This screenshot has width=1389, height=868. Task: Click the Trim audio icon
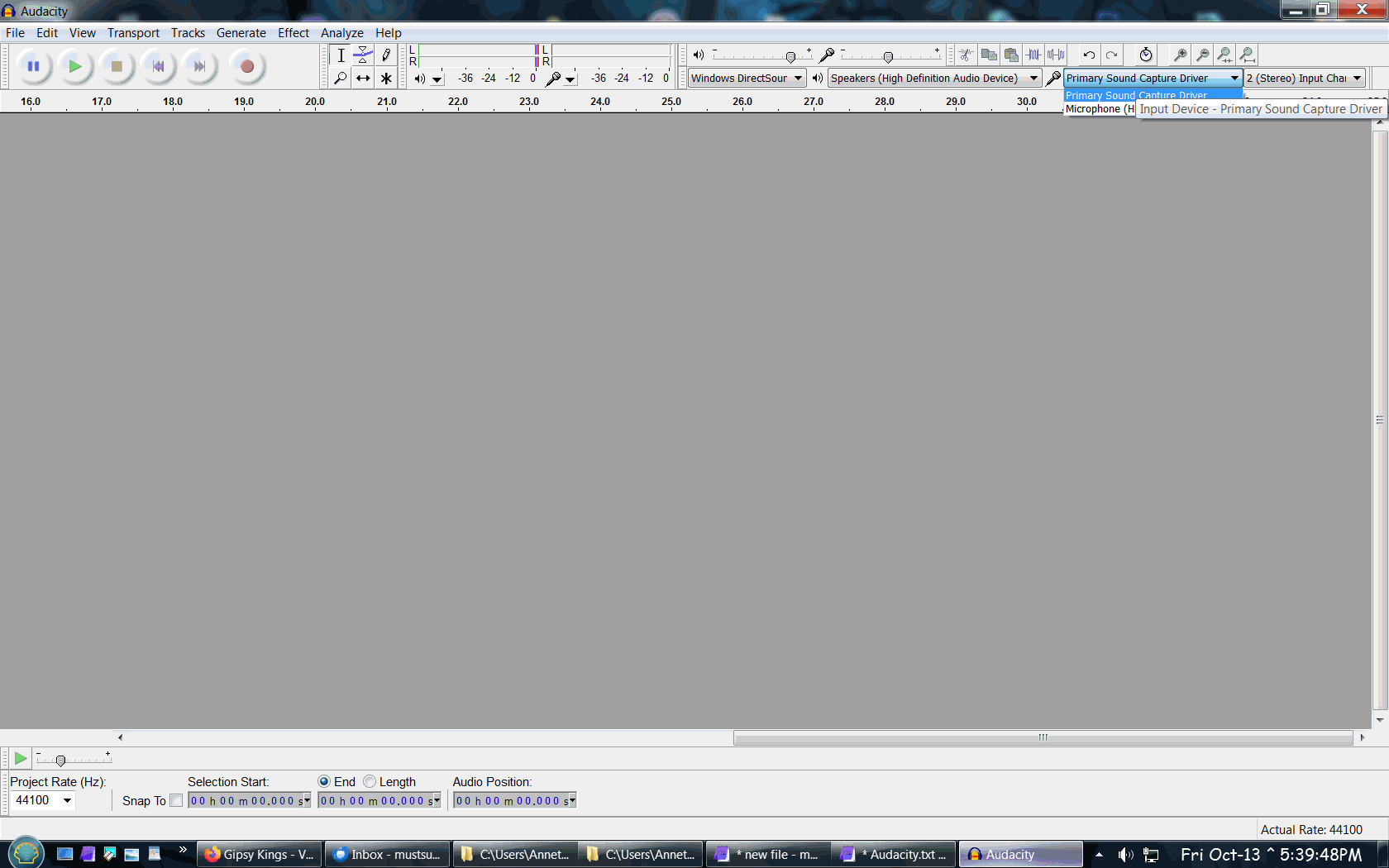pos(1033,55)
